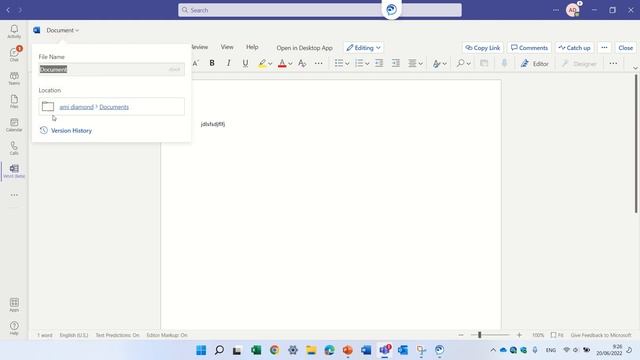Click the Copy Link button
Viewport: 640px width, 360px height.
pyautogui.click(x=483, y=48)
